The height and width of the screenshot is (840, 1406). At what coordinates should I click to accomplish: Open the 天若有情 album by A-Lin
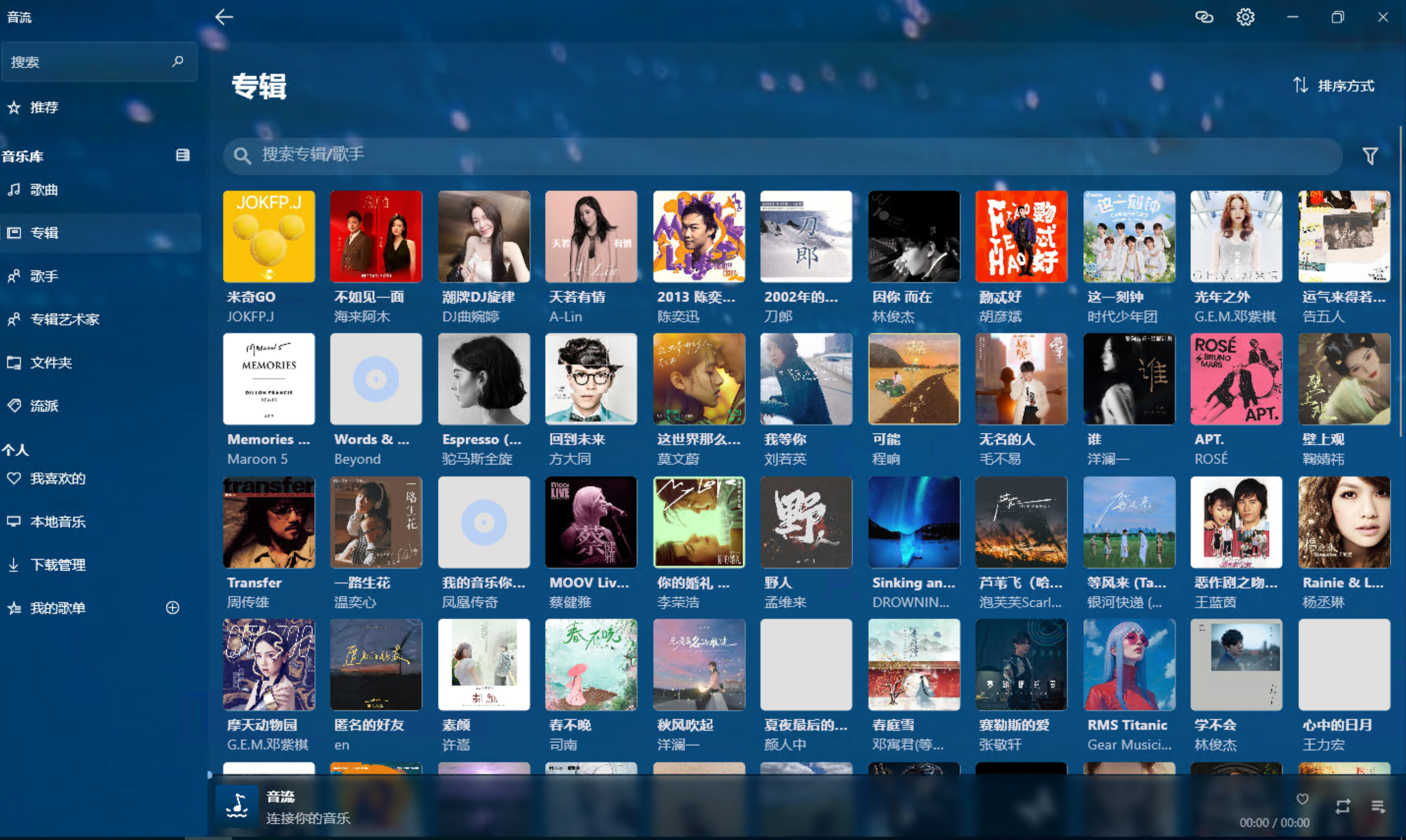[591, 237]
